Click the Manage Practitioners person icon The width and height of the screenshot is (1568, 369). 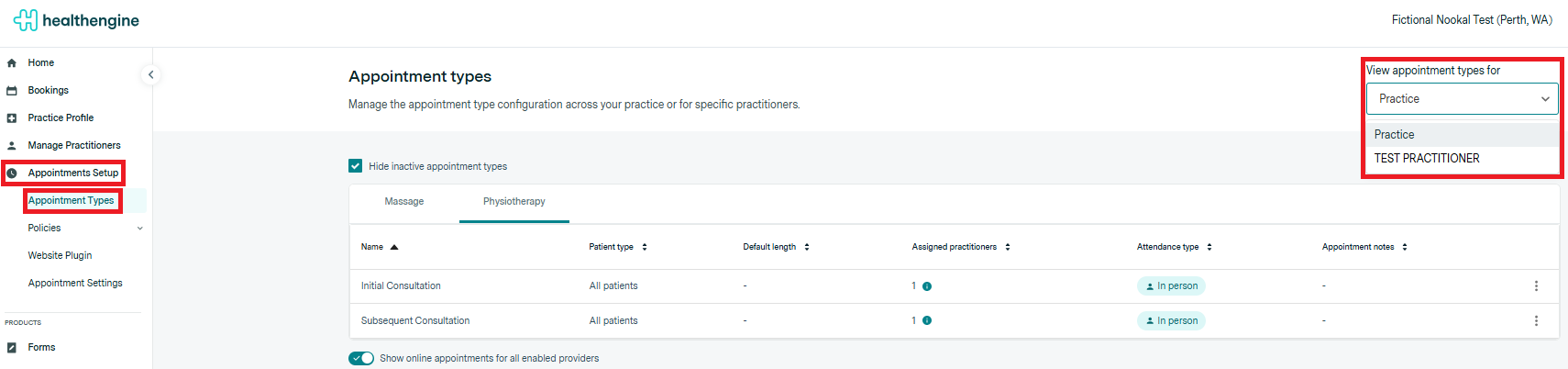pyautogui.click(x=12, y=146)
